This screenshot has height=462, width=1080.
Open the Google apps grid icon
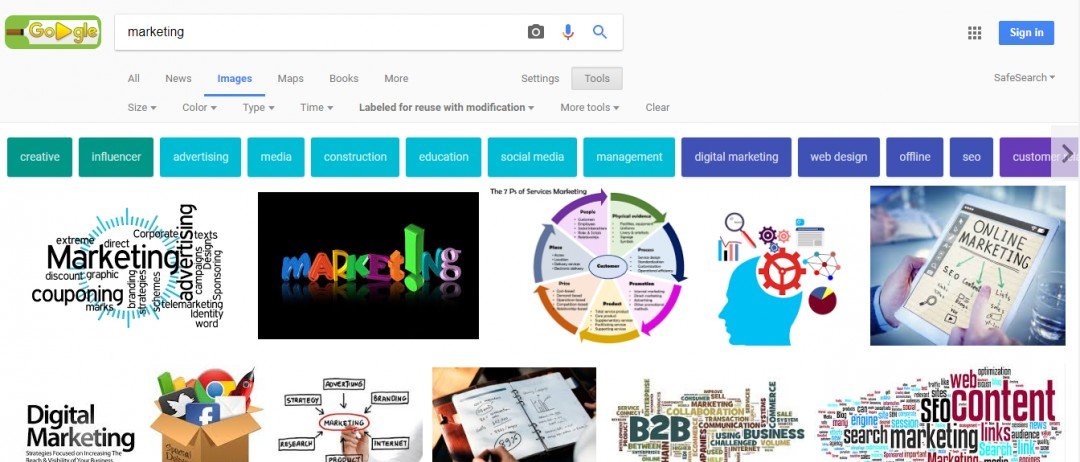tap(974, 33)
